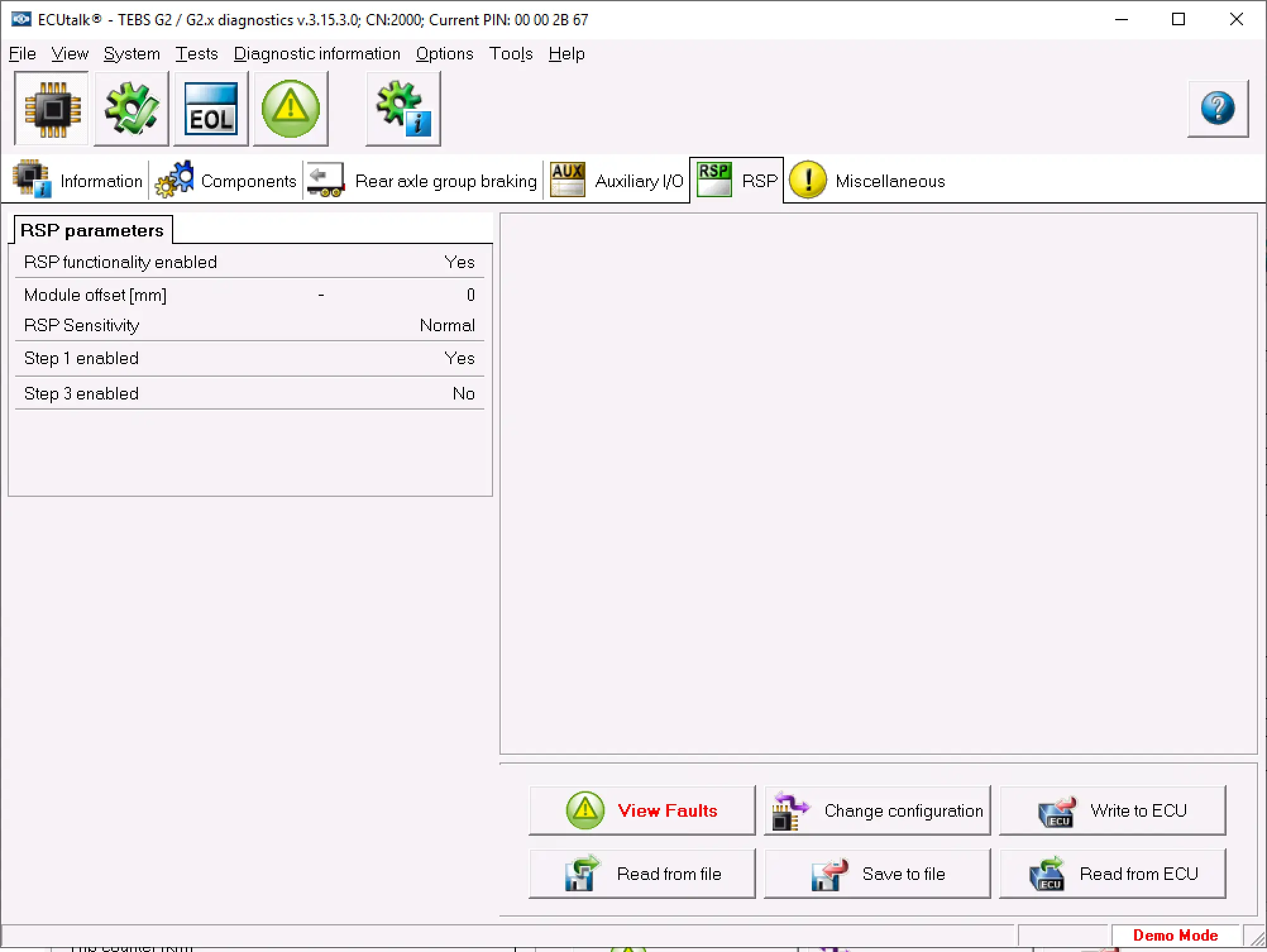Click the green warning triangle toolbar icon
This screenshot has height=952, width=1267.
(291, 109)
